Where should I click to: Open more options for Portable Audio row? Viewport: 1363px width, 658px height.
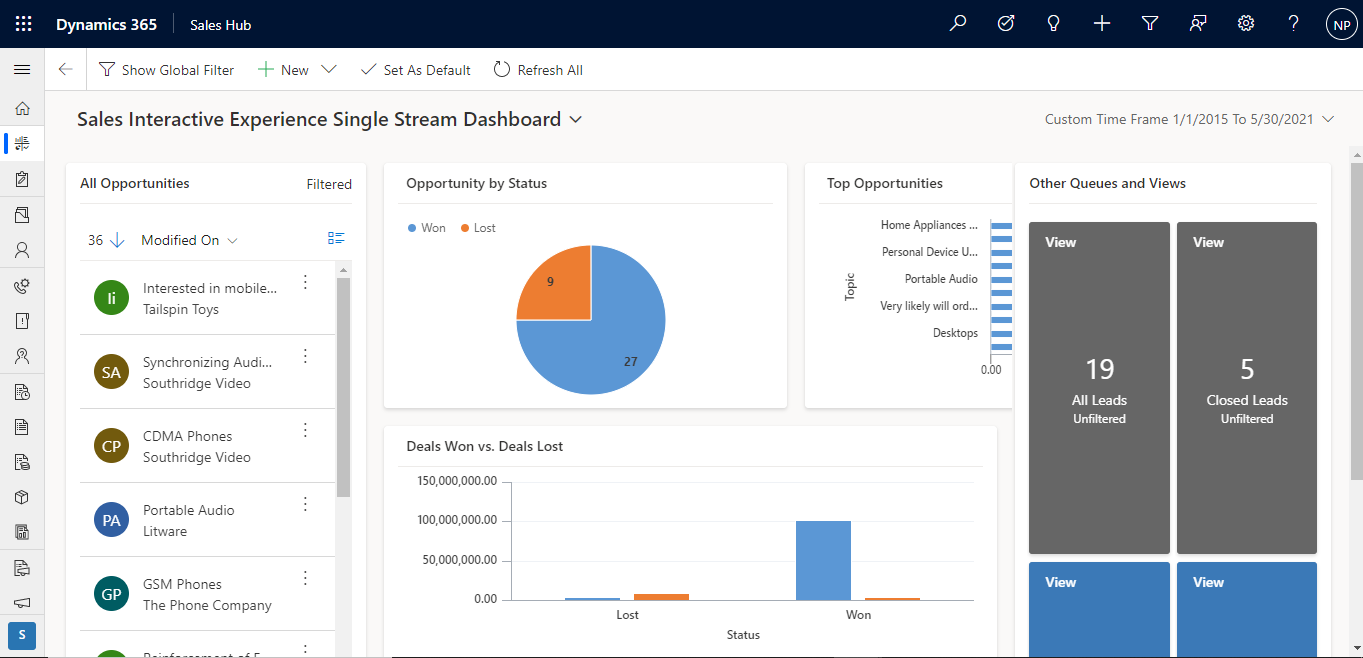306,505
